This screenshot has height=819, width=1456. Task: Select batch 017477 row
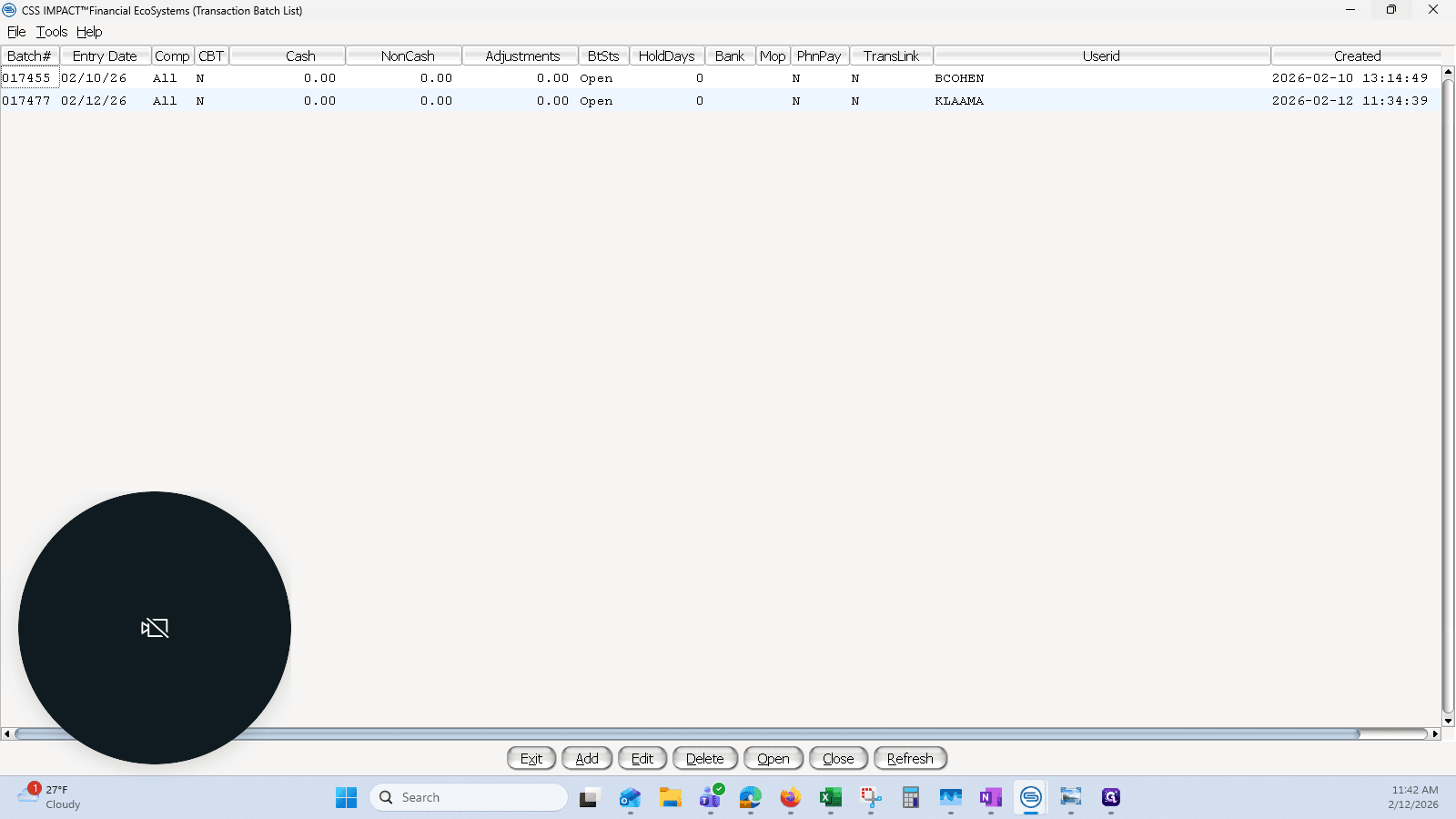pos(721,101)
